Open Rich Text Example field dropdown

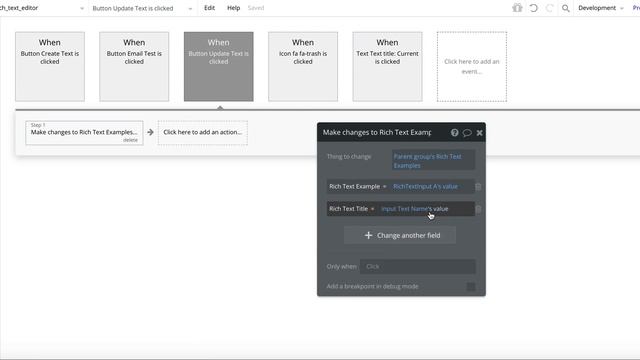[x=358, y=187]
